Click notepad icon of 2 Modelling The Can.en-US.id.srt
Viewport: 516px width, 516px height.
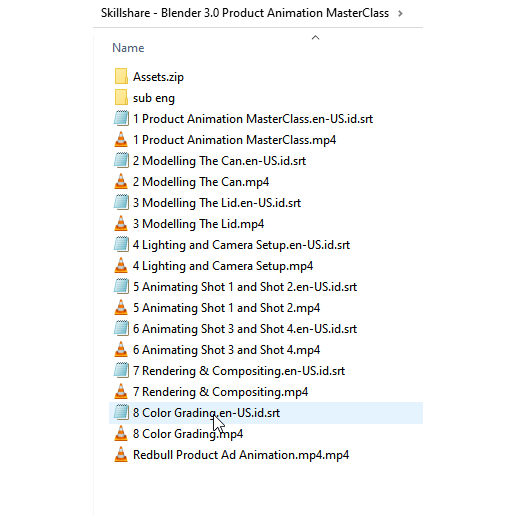click(121, 161)
